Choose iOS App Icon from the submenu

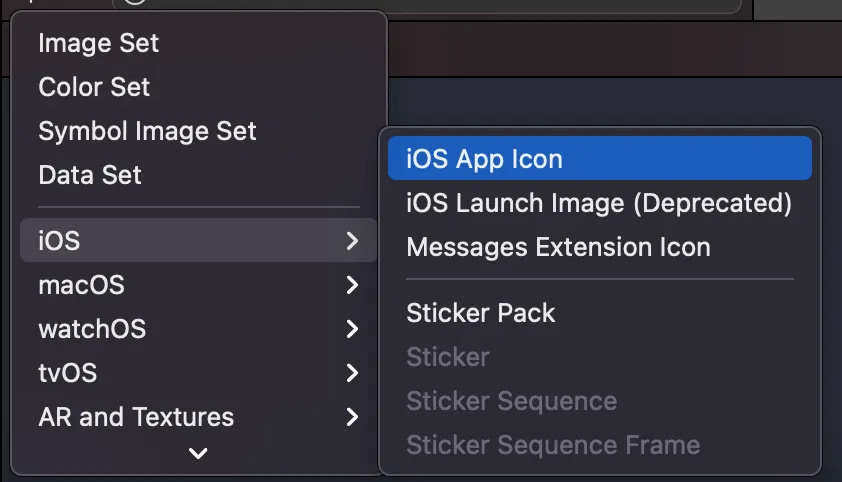point(484,159)
